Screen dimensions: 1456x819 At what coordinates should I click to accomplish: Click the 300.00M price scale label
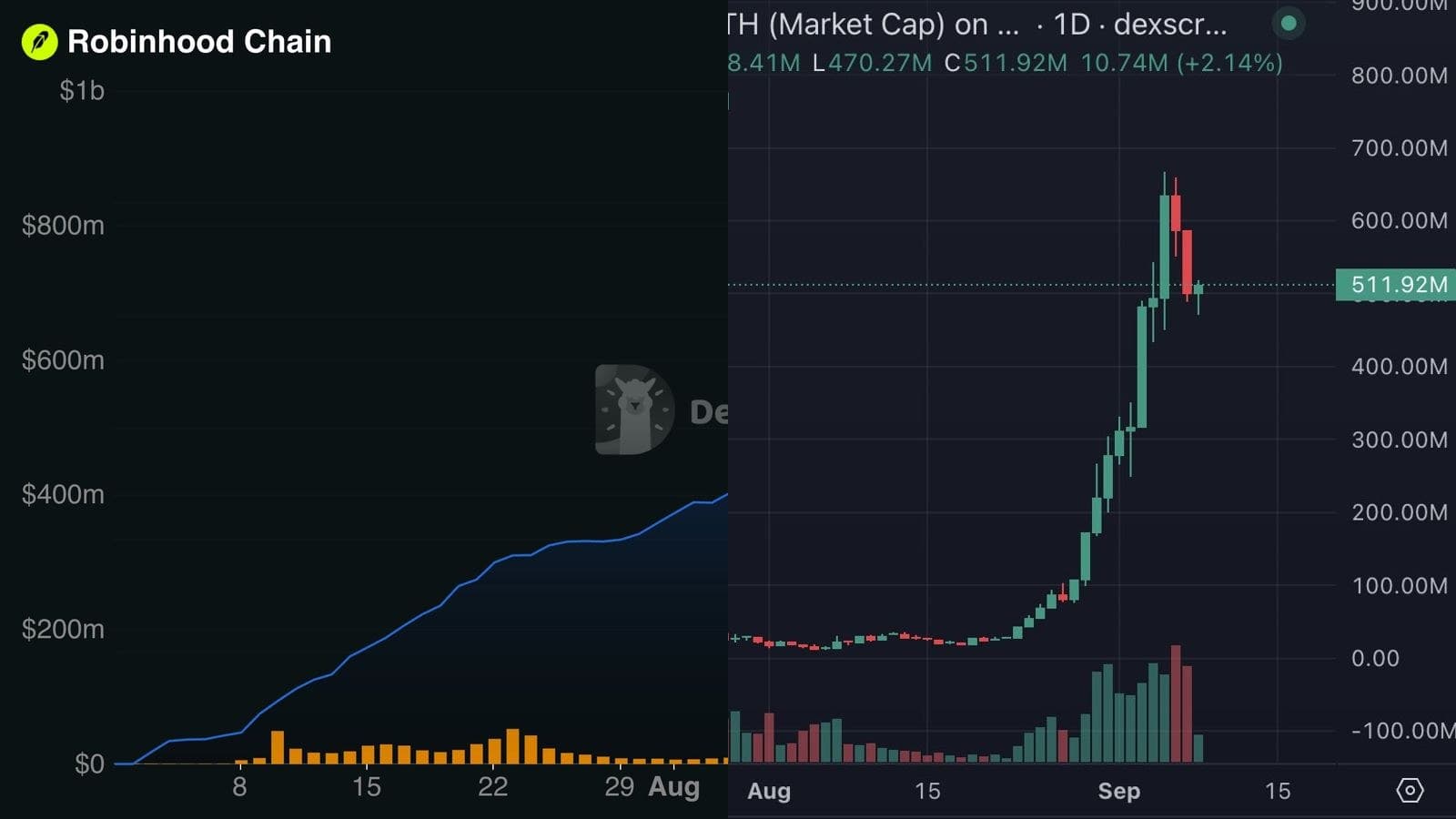pyautogui.click(x=1400, y=440)
